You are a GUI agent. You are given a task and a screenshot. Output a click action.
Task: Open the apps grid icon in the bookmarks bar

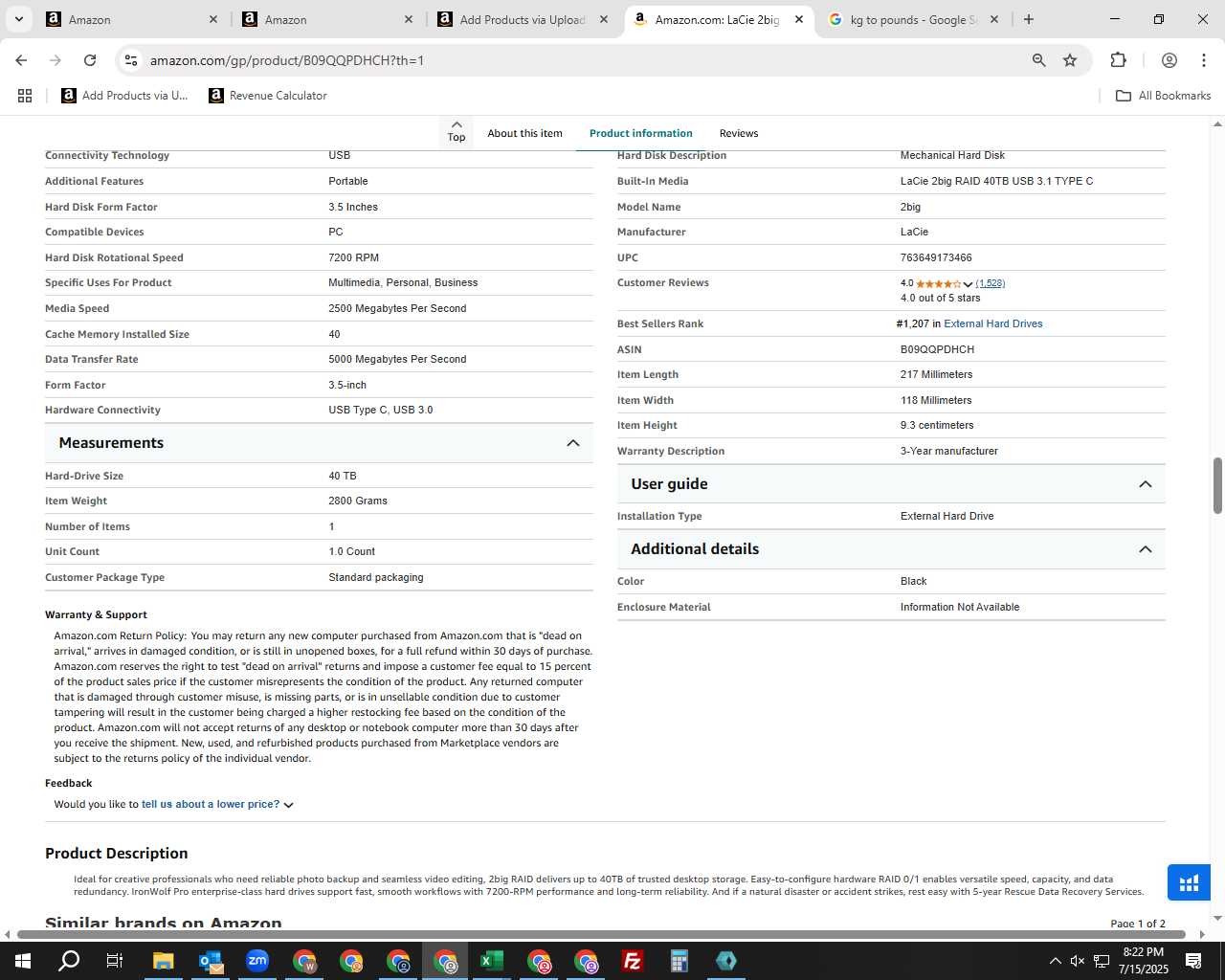(25, 96)
